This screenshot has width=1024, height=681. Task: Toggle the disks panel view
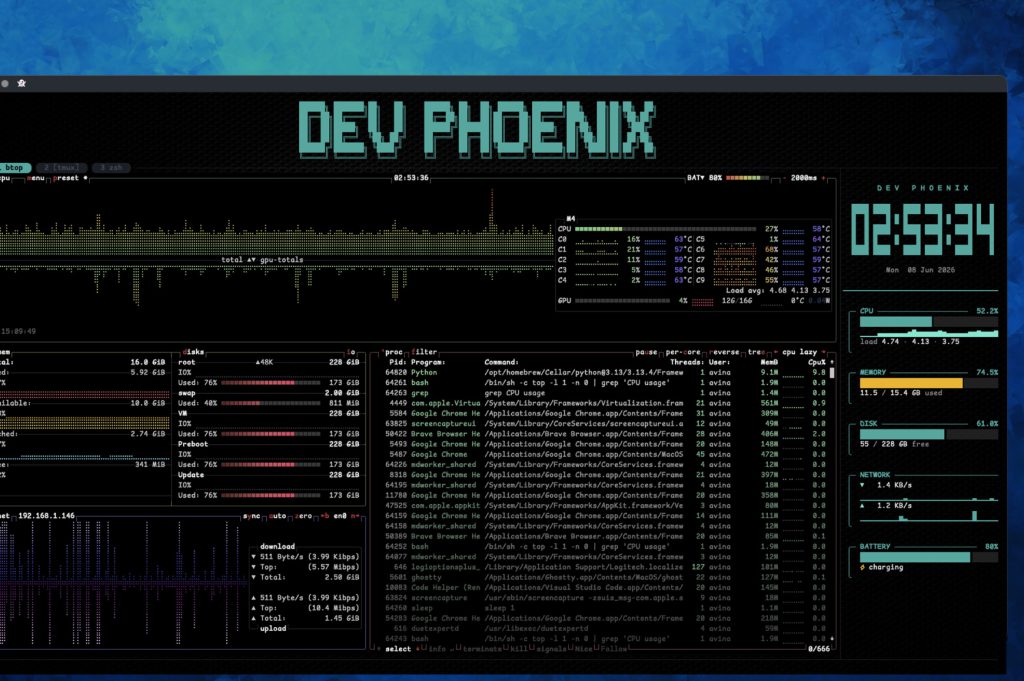click(193, 352)
